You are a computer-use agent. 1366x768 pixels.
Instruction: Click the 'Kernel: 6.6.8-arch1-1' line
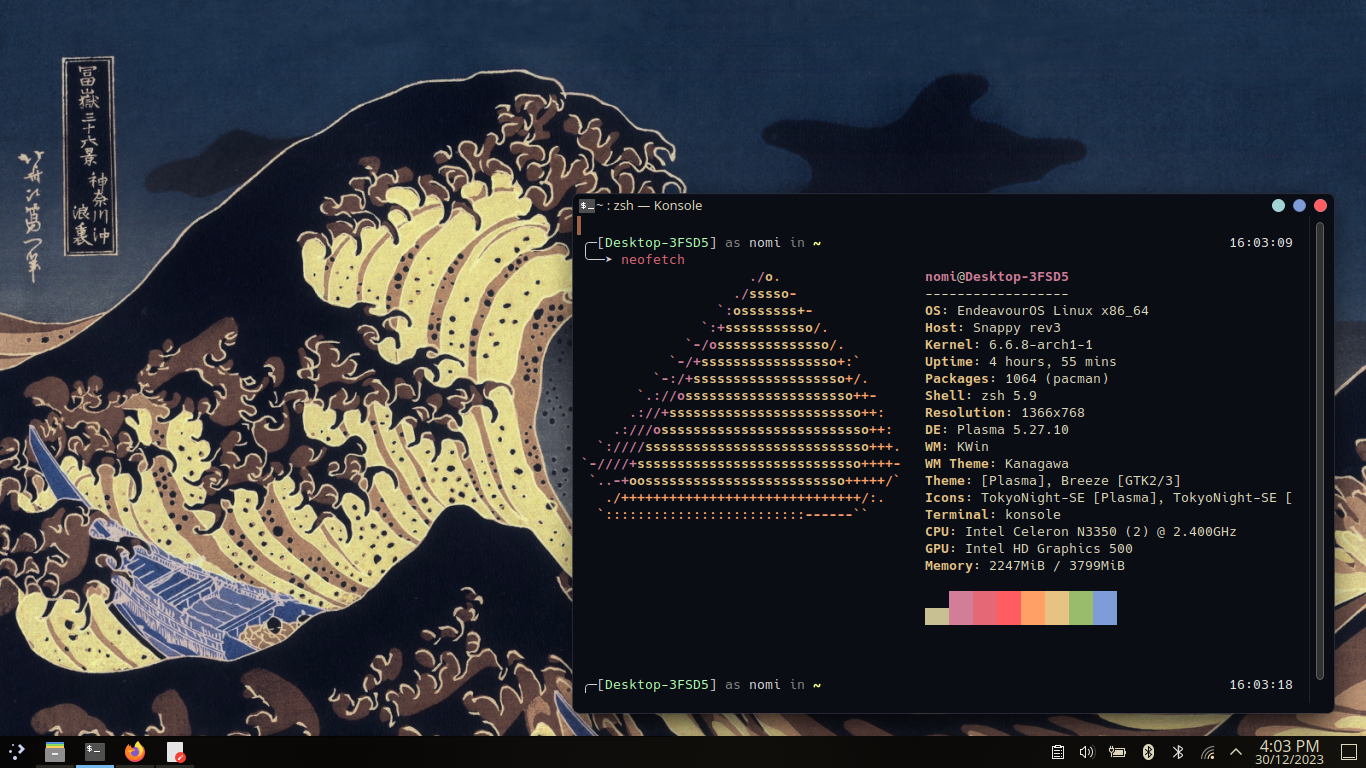tap(1009, 345)
